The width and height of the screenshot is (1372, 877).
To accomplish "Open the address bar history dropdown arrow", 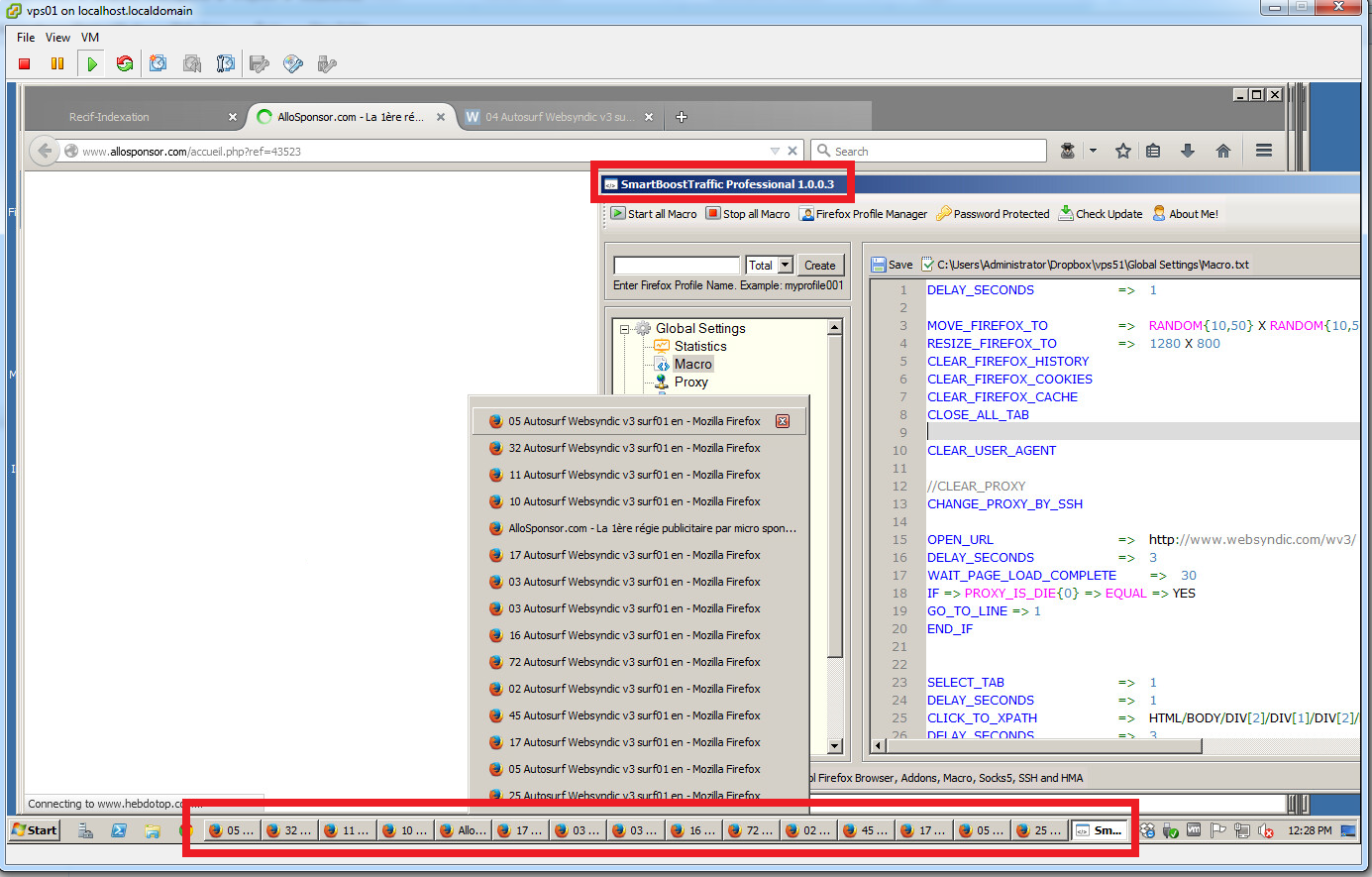I will click(775, 152).
